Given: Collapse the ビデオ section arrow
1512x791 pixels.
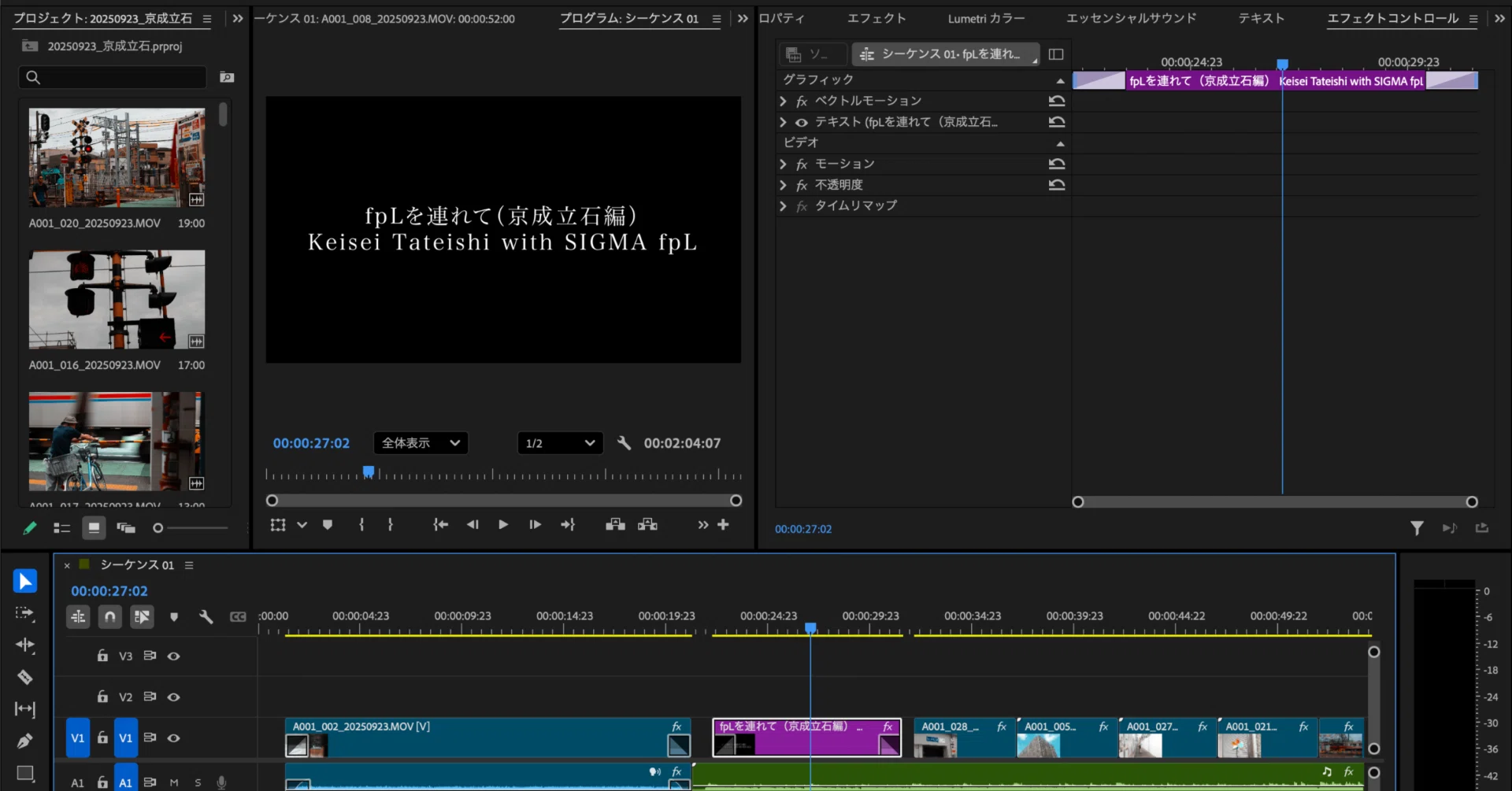Looking at the screenshot, I should tap(1060, 143).
